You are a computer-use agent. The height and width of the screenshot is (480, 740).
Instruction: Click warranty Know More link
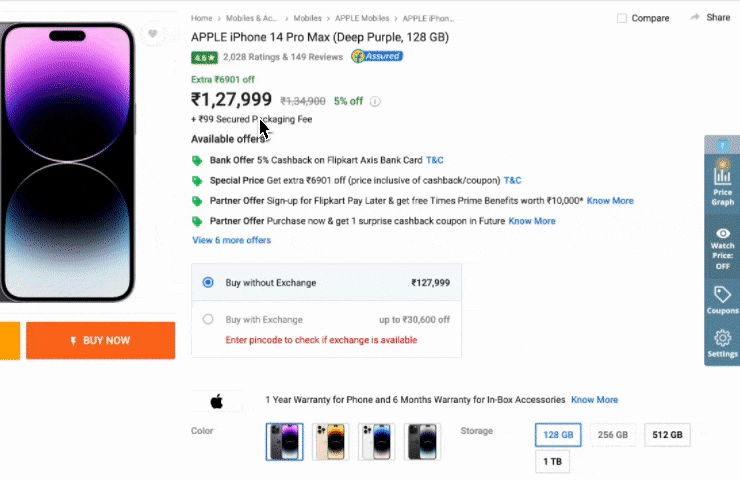pyautogui.click(x=594, y=400)
